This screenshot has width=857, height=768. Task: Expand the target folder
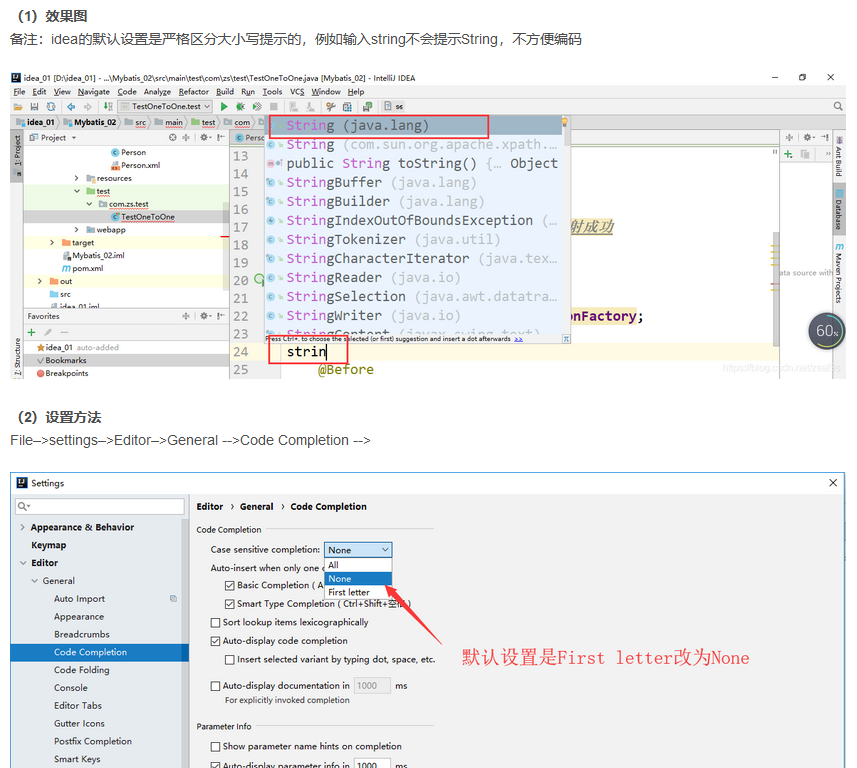pyautogui.click(x=52, y=242)
